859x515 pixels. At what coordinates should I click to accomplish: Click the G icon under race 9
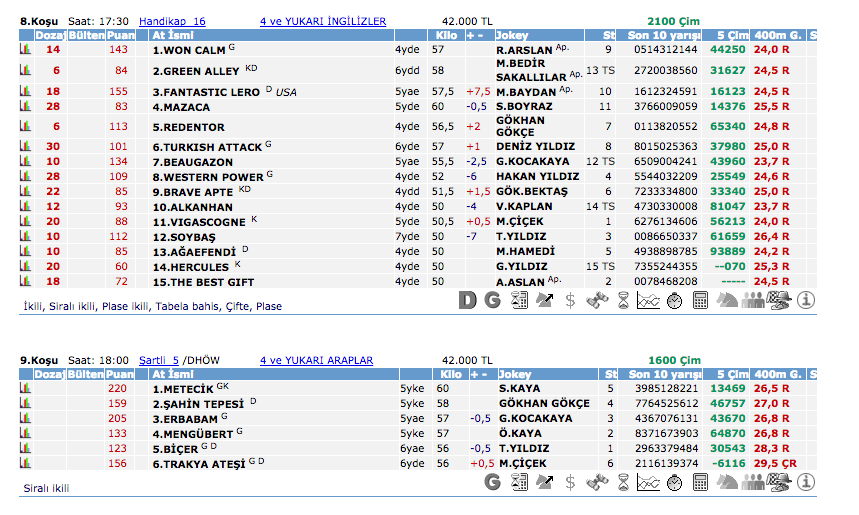tap(492, 482)
